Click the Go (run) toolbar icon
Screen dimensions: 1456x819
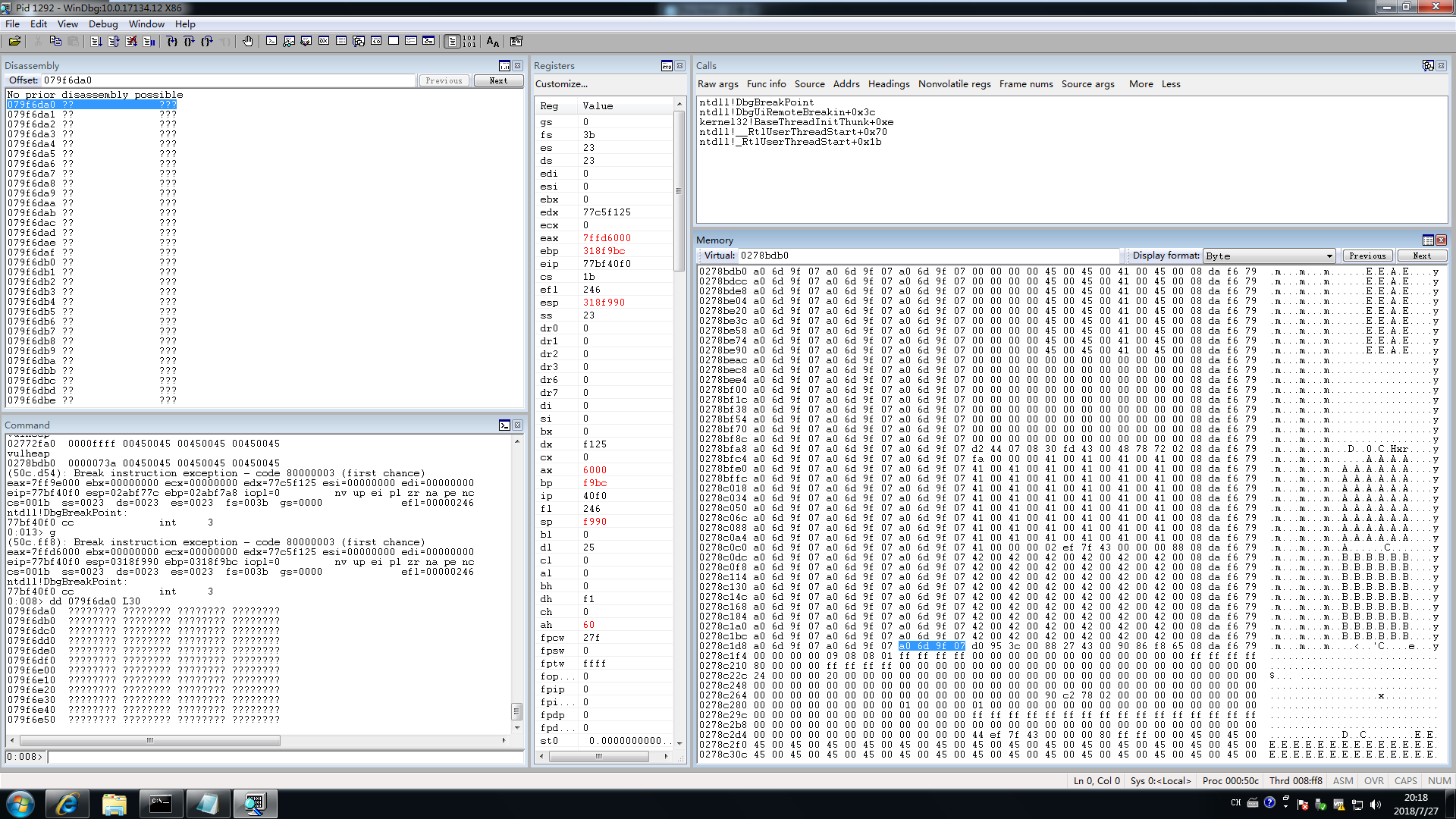[96, 41]
